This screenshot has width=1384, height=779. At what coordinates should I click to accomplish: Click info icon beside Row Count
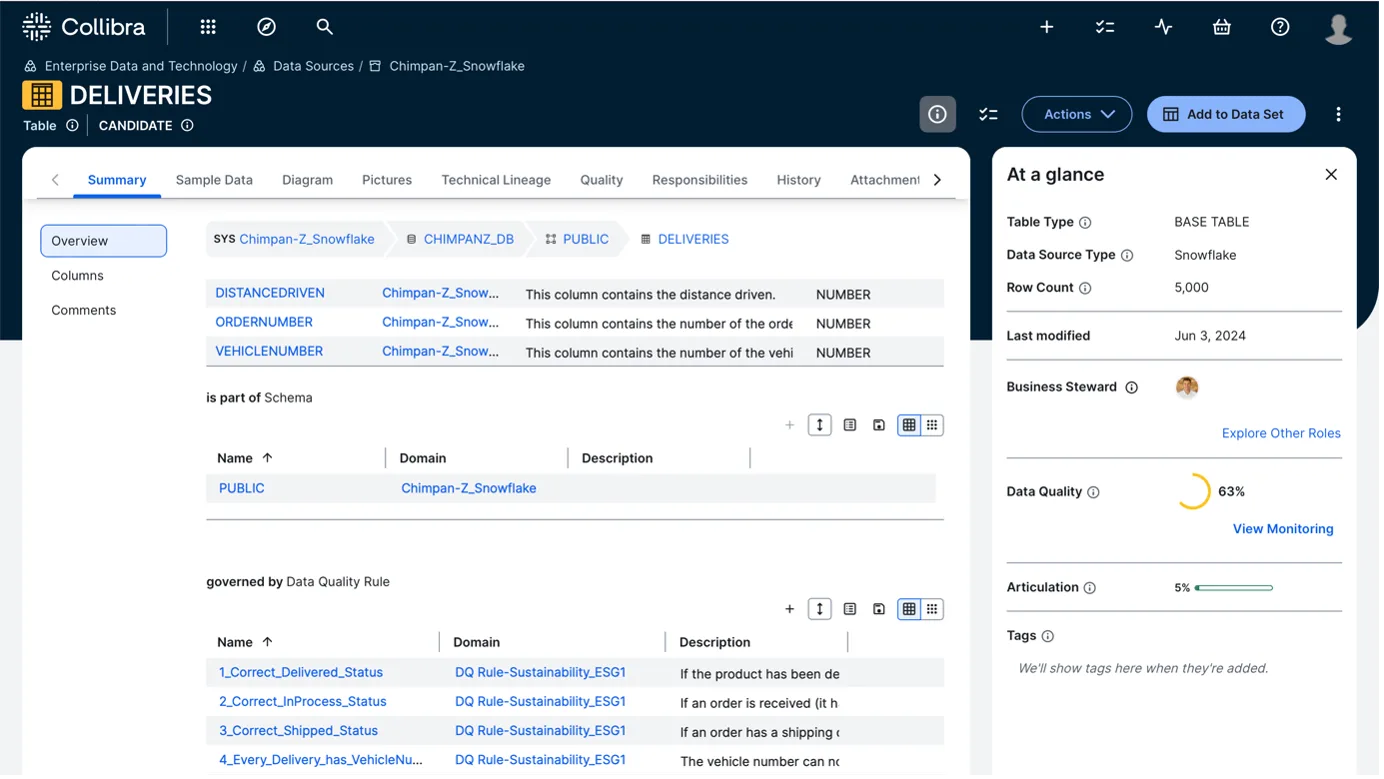[1085, 288]
